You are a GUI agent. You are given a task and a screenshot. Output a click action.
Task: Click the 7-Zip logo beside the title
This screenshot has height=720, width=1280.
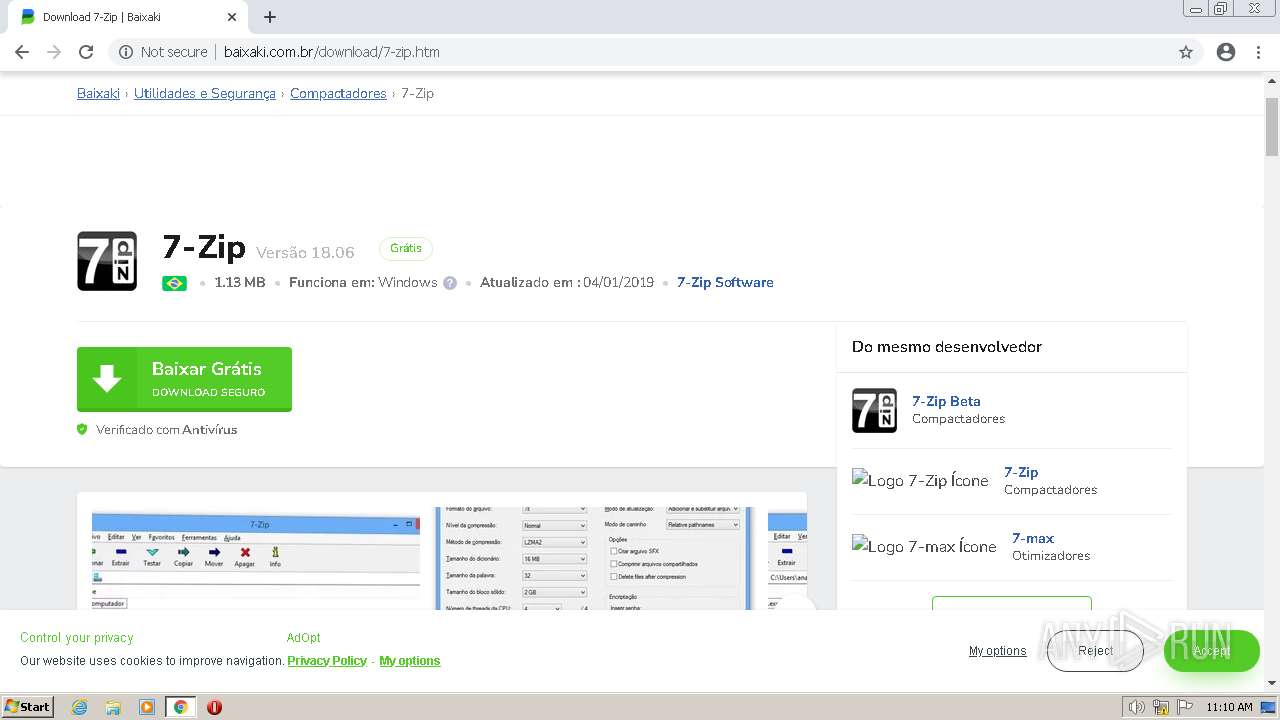107,261
